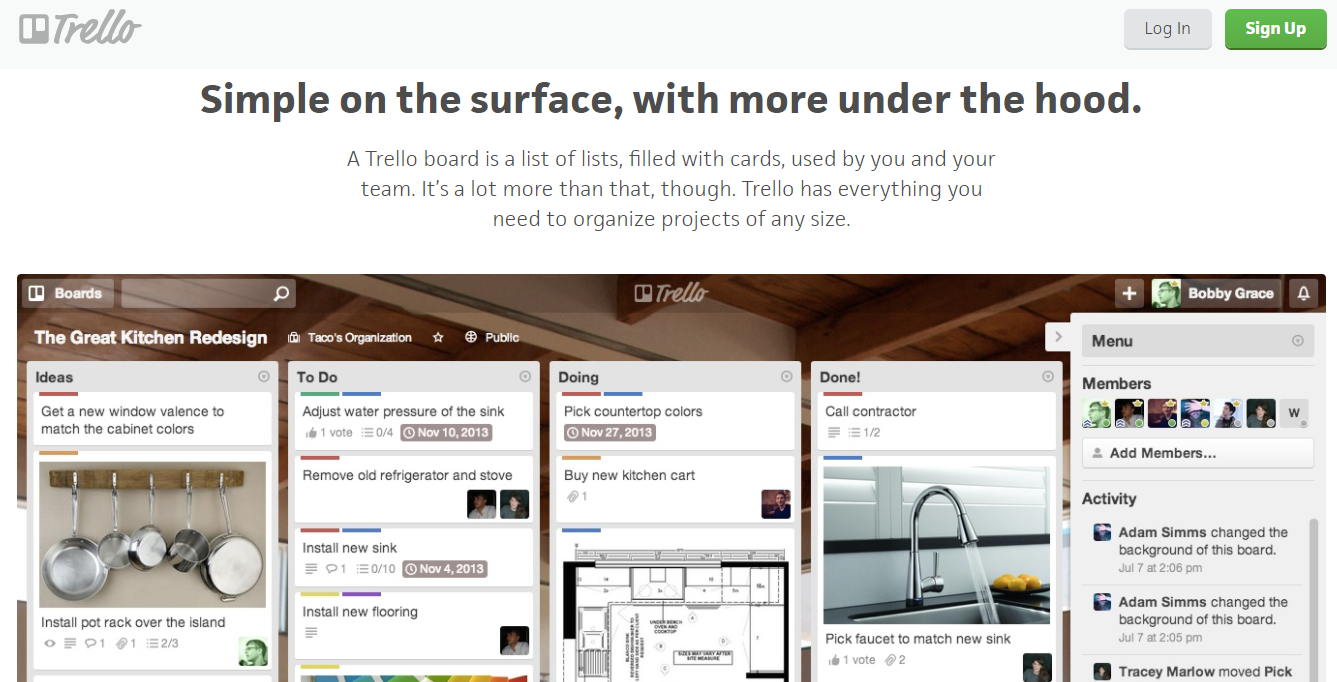Click the Nov 10, 2013 due date badge
The width and height of the screenshot is (1337, 682).
click(446, 433)
